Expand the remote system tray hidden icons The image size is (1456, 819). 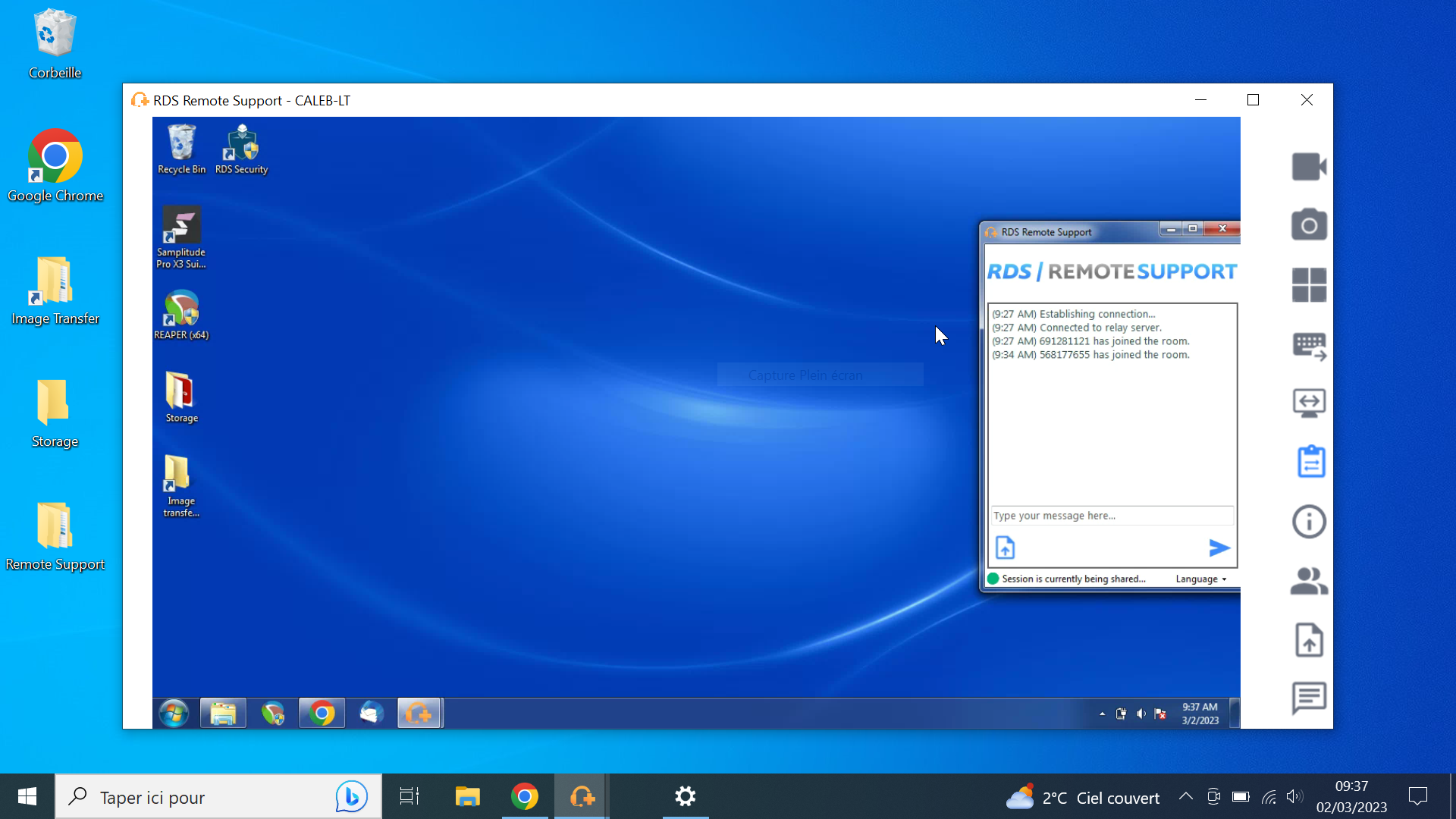(x=1102, y=714)
